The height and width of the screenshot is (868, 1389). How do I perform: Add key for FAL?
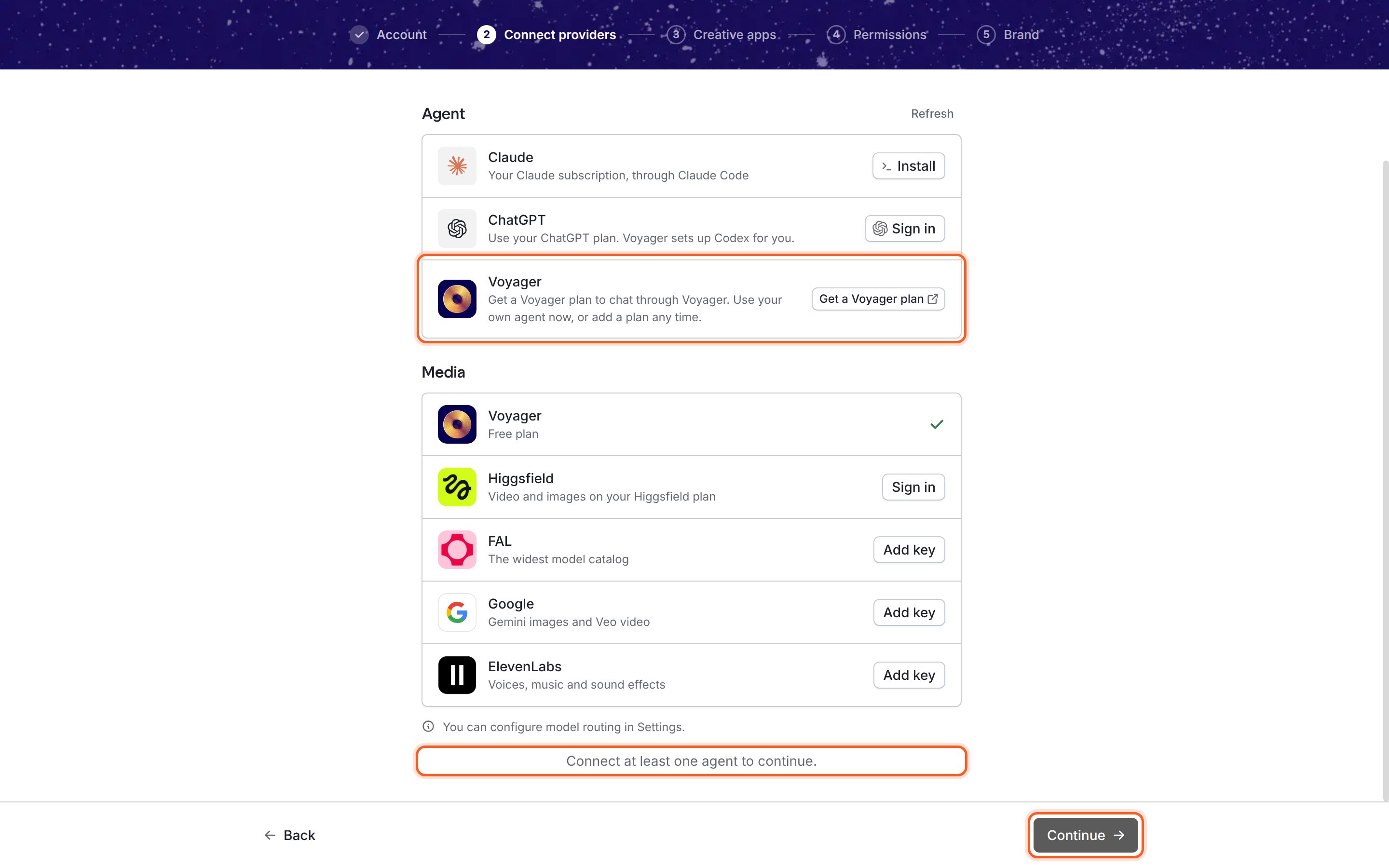[909, 549]
